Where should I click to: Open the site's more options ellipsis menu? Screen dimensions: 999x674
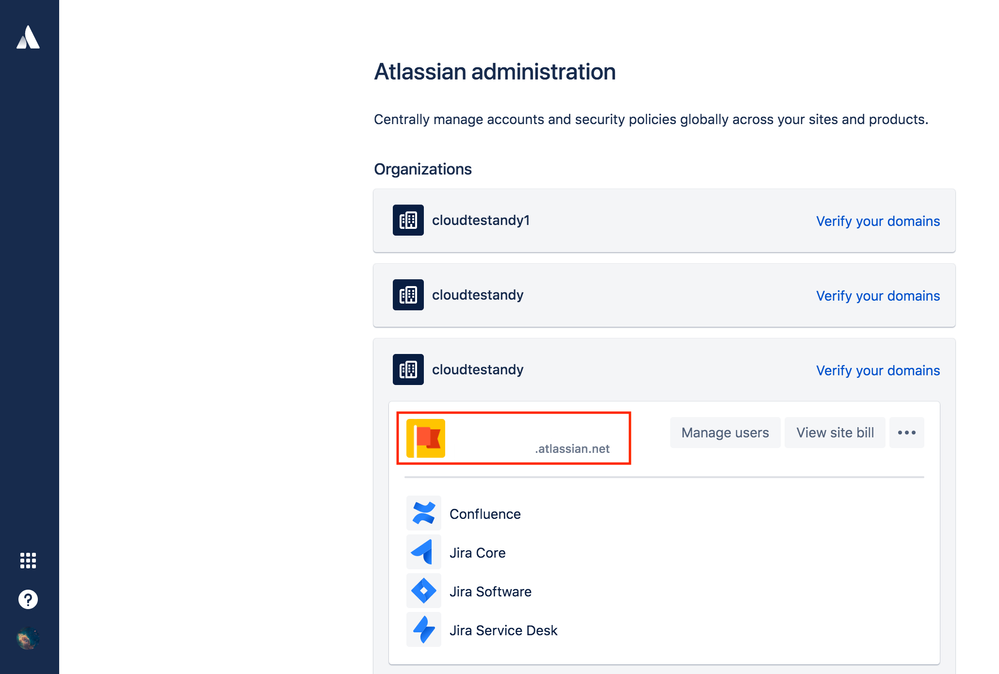pos(907,433)
